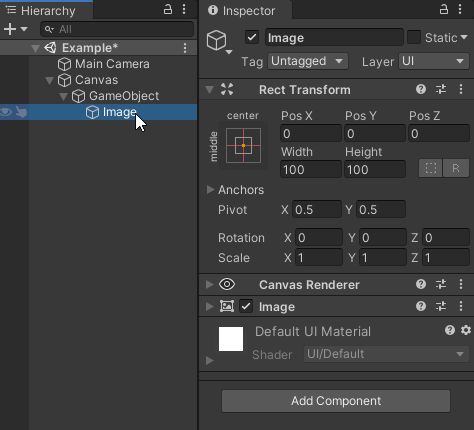Screen dimensions: 474x430
Task: Open Image component help icon
Action: coord(421,306)
